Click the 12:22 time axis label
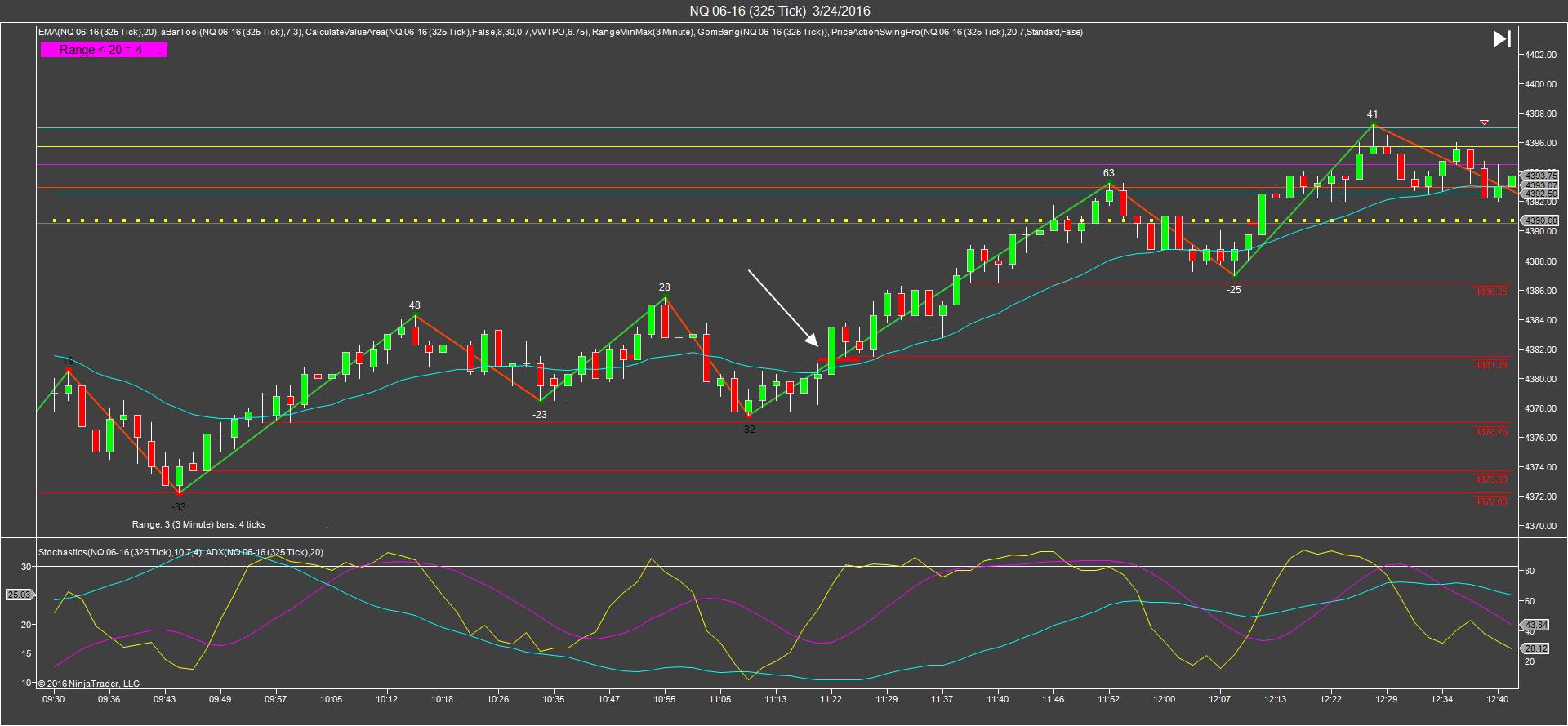Screen dimensions: 1568x726 click(1330, 699)
